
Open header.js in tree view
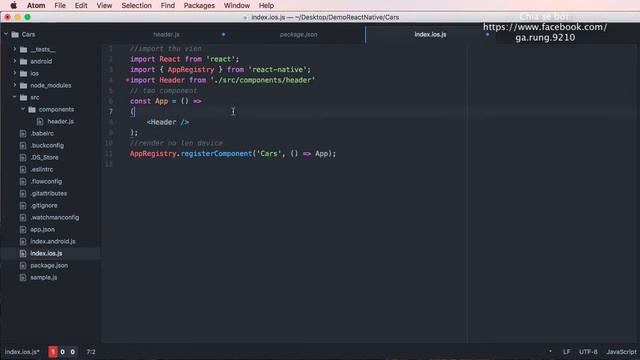[60, 122]
